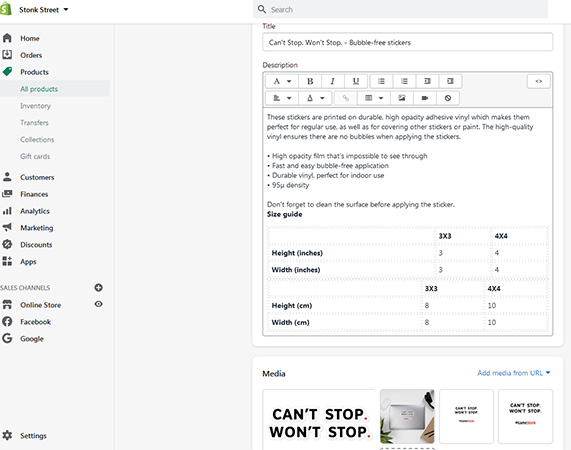Viewport: 571px width, 450px height.
Task: Insert bulleted list
Action: pyautogui.click(x=381, y=81)
